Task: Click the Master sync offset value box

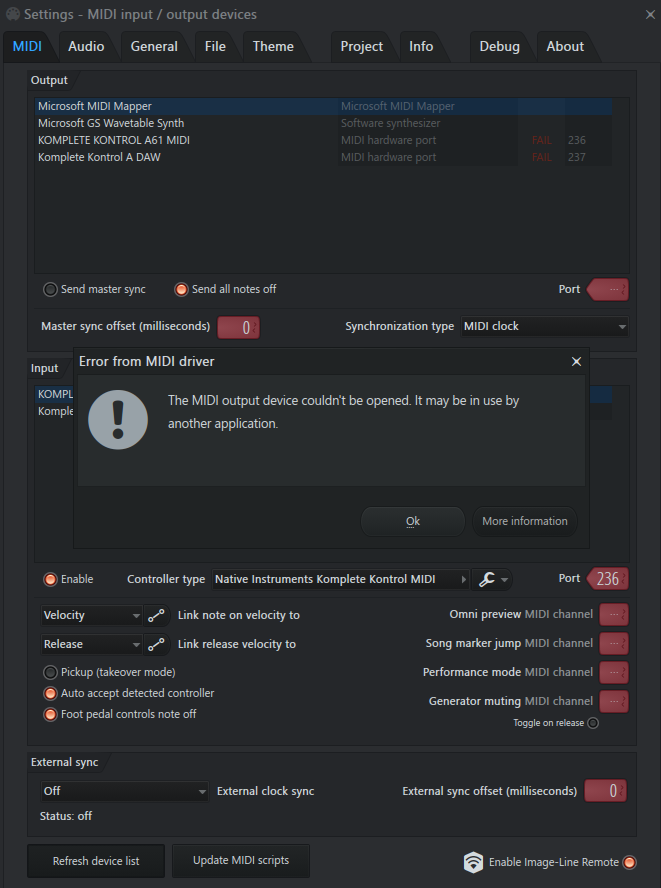Action: pos(238,327)
